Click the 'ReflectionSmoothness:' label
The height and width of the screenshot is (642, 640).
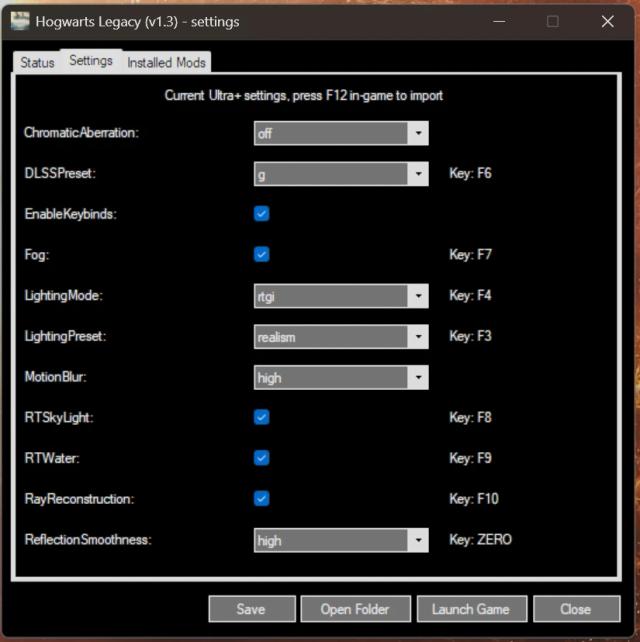(x=88, y=540)
